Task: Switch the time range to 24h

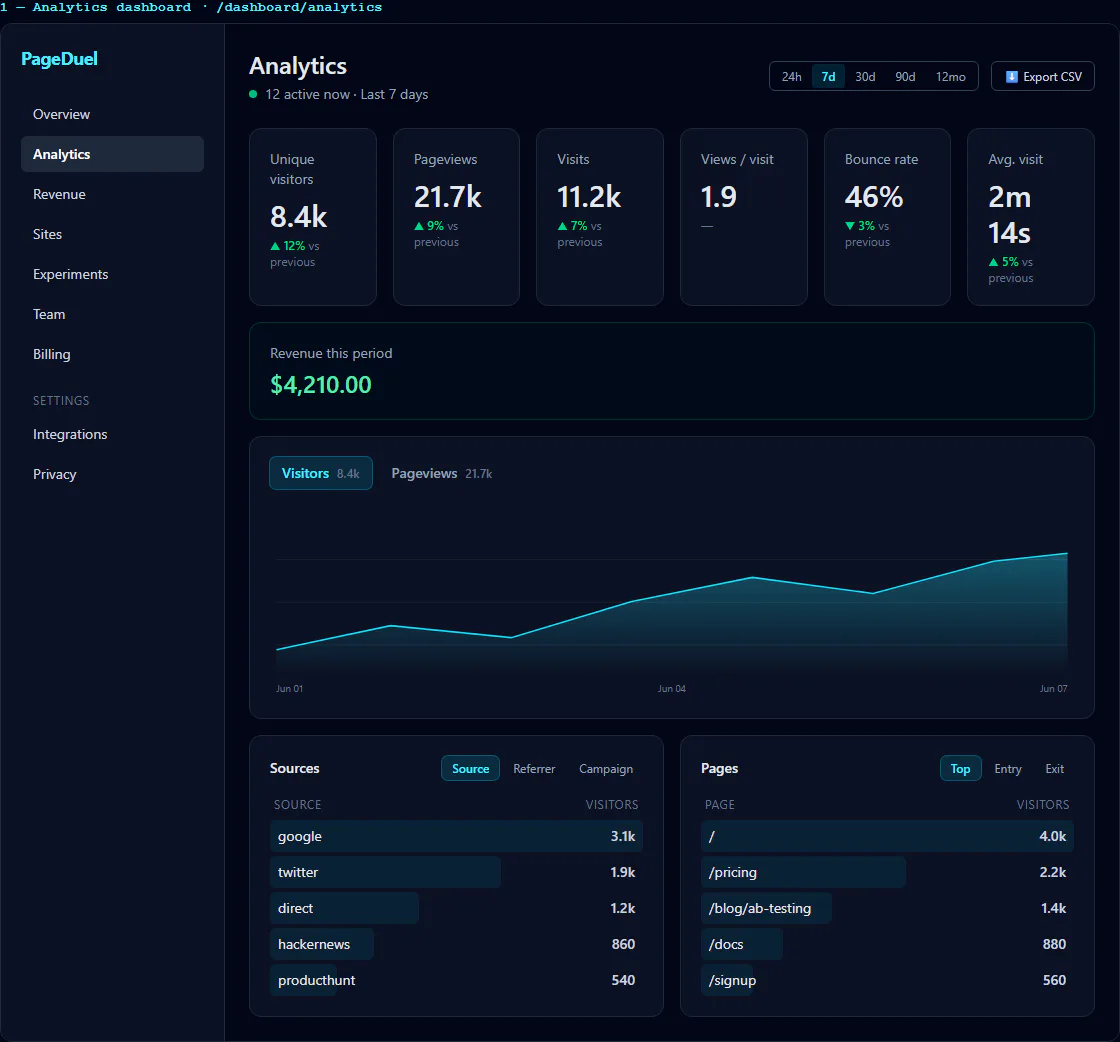Action: 791,76
